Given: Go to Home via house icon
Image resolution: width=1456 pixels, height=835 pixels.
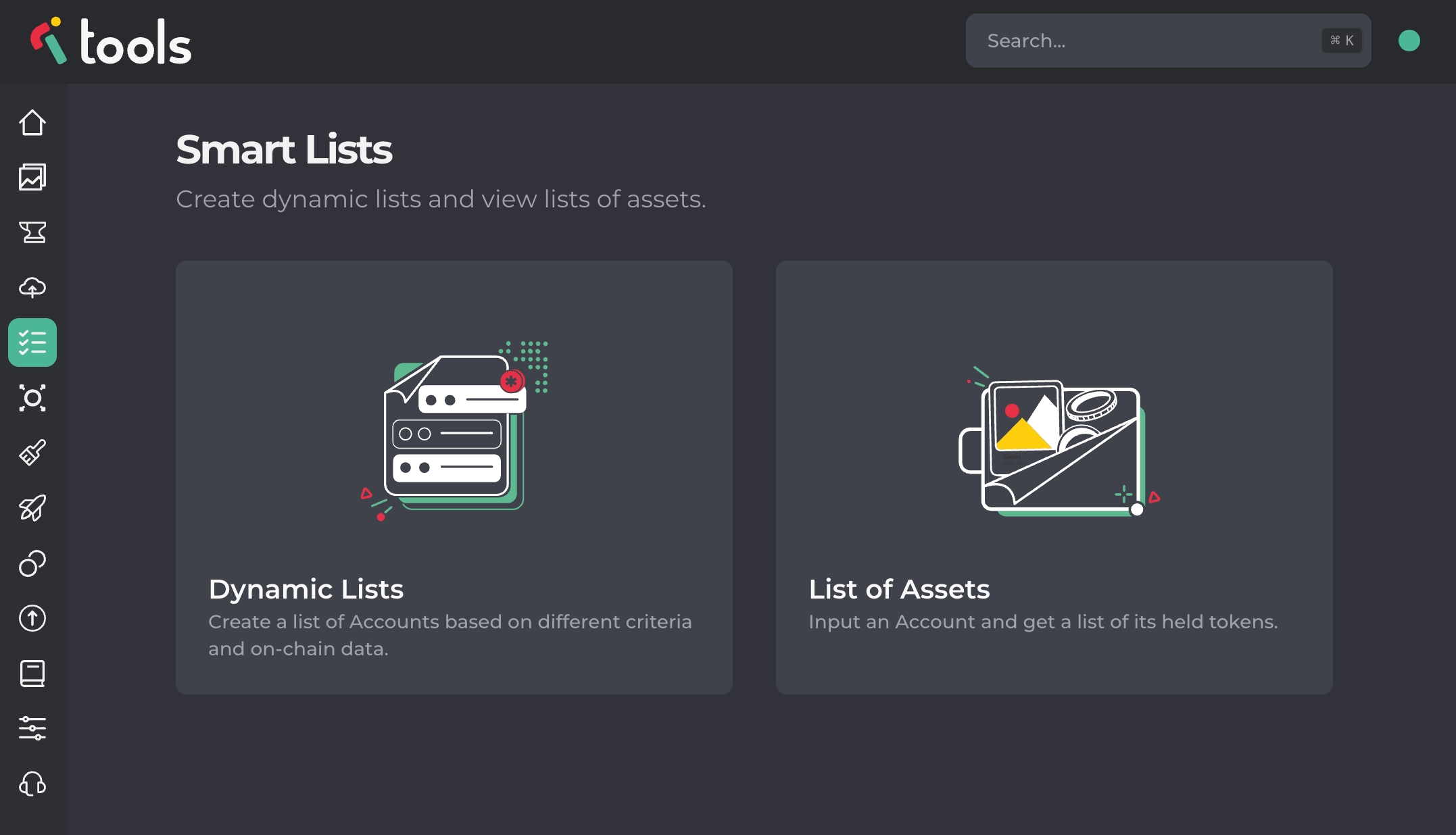Looking at the screenshot, I should tap(32, 123).
